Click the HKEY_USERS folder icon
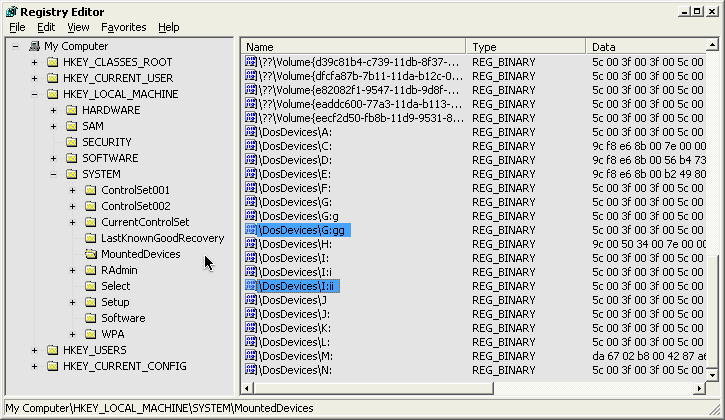Image resolution: width=725 pixels, height=420 pixels. (x=53, y=350)
